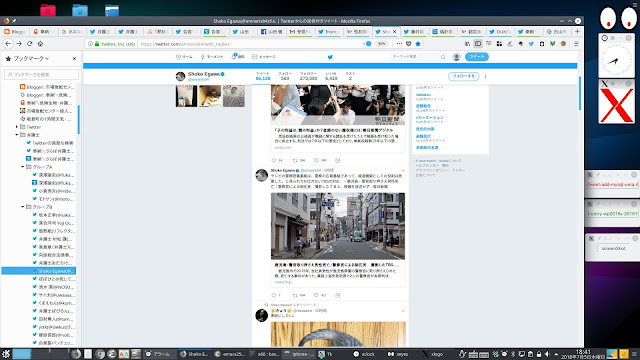Toggle the sidebar toolbar icon
Image resolution: width=640 pixels, height=360 pixels.
tap(478, 44)
